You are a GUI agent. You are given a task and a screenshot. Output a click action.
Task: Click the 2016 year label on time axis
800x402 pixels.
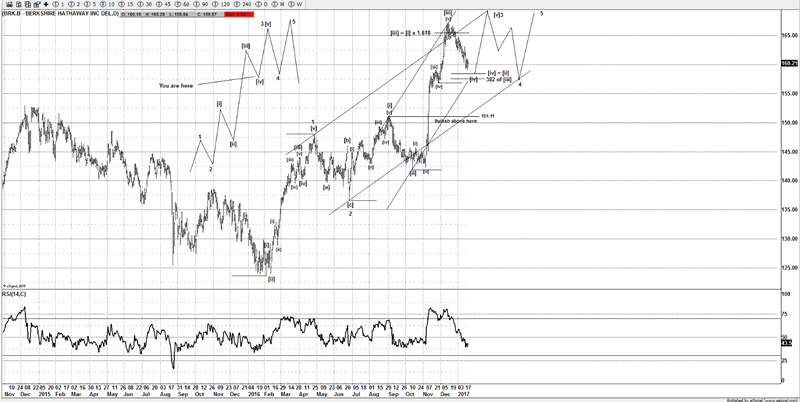click(x=254, y=394)
